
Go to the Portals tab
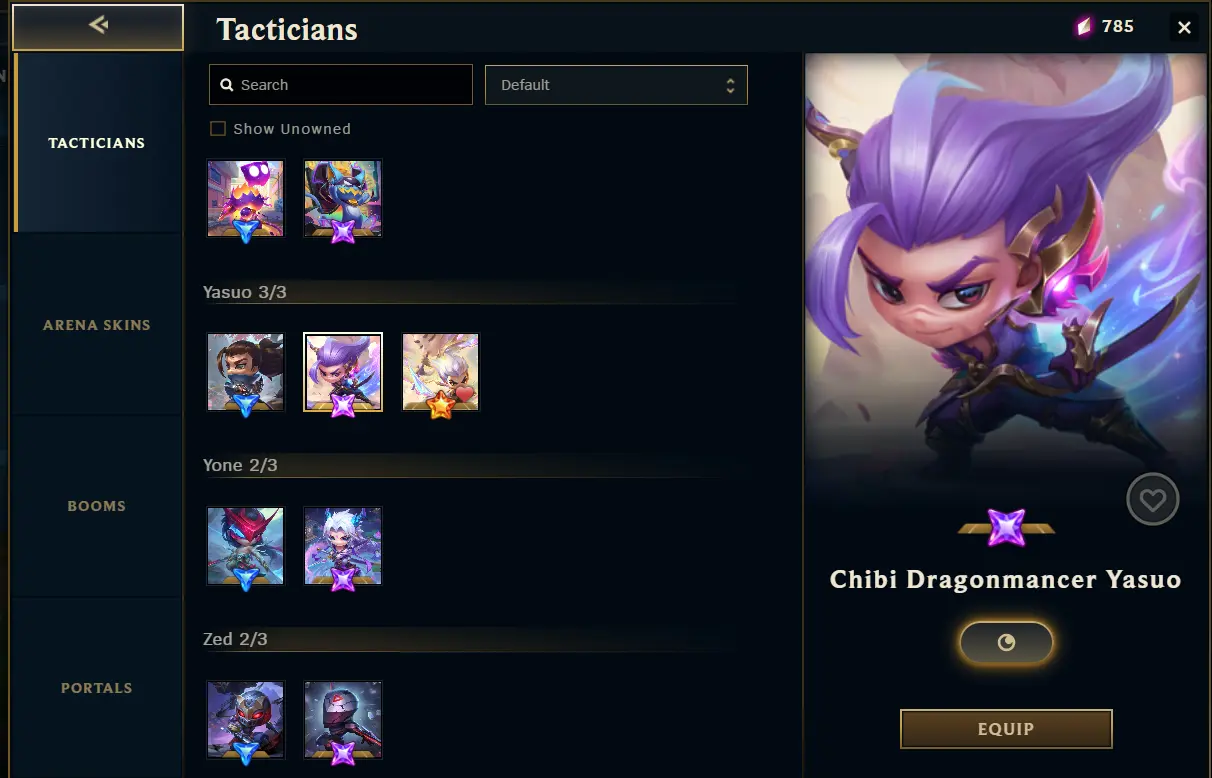(x=97, y=688)
